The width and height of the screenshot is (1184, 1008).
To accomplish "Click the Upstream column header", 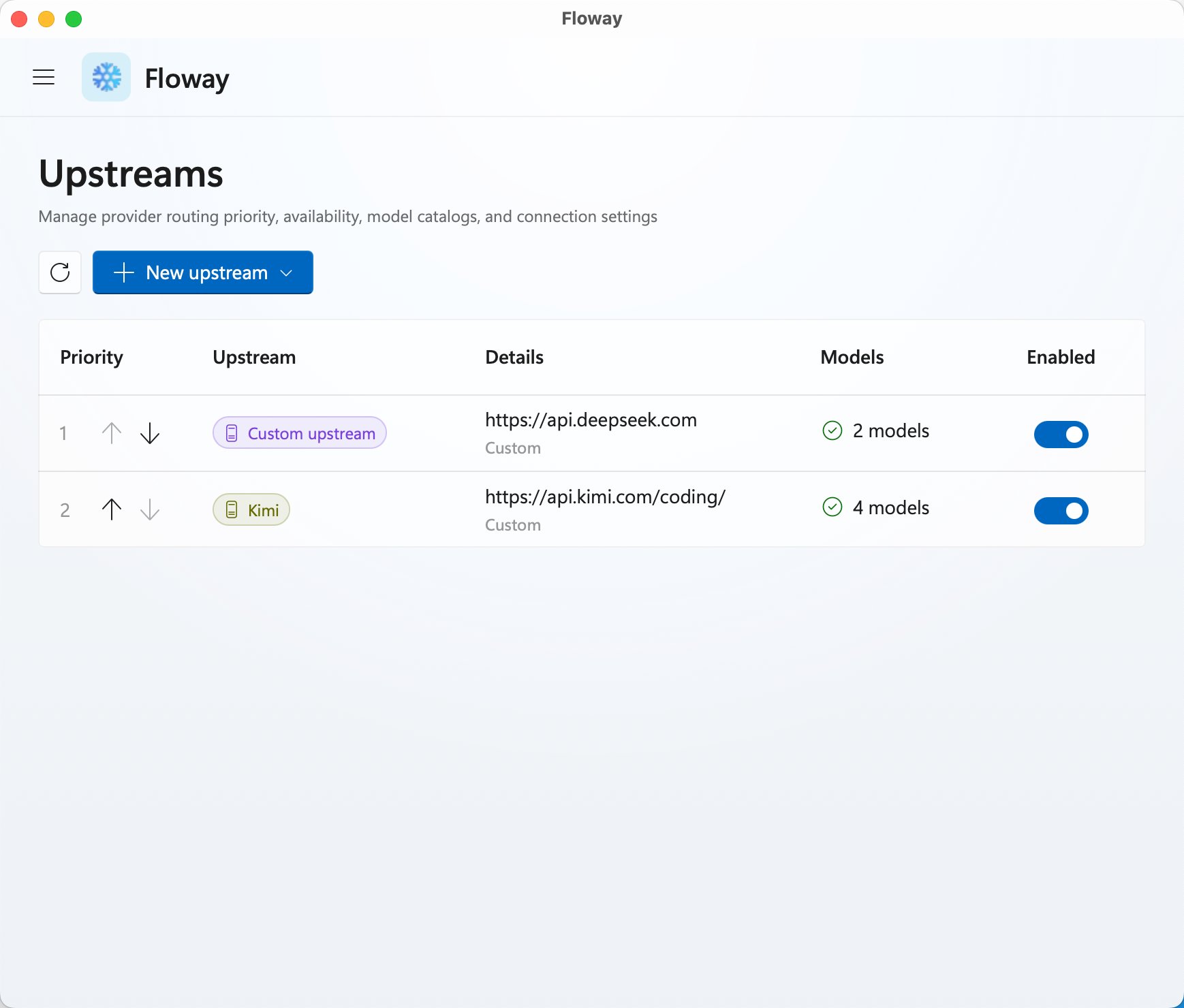I will (x=254, y=358).
